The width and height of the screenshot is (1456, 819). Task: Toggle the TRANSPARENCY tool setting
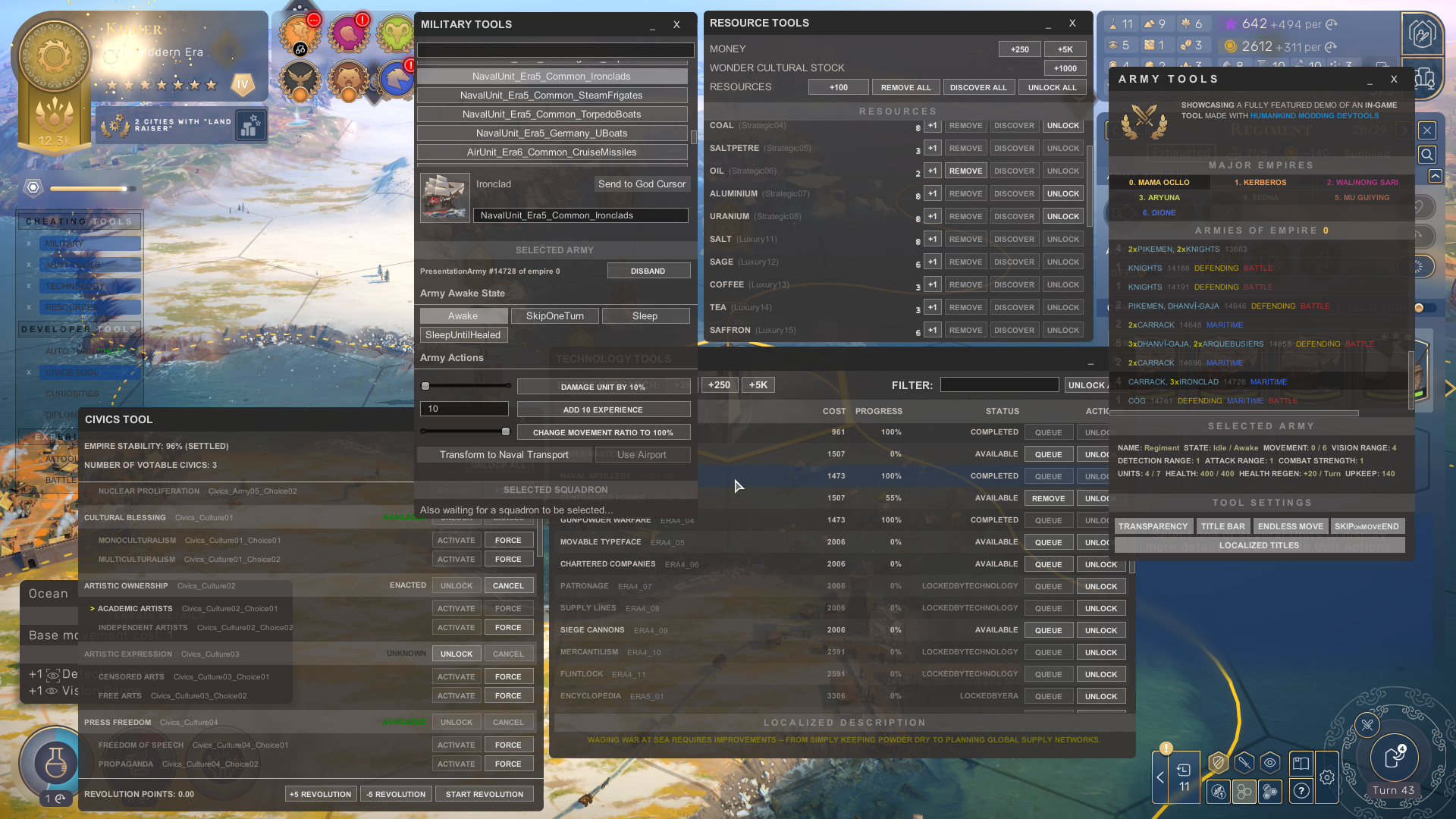click(x=1153, y=526)
